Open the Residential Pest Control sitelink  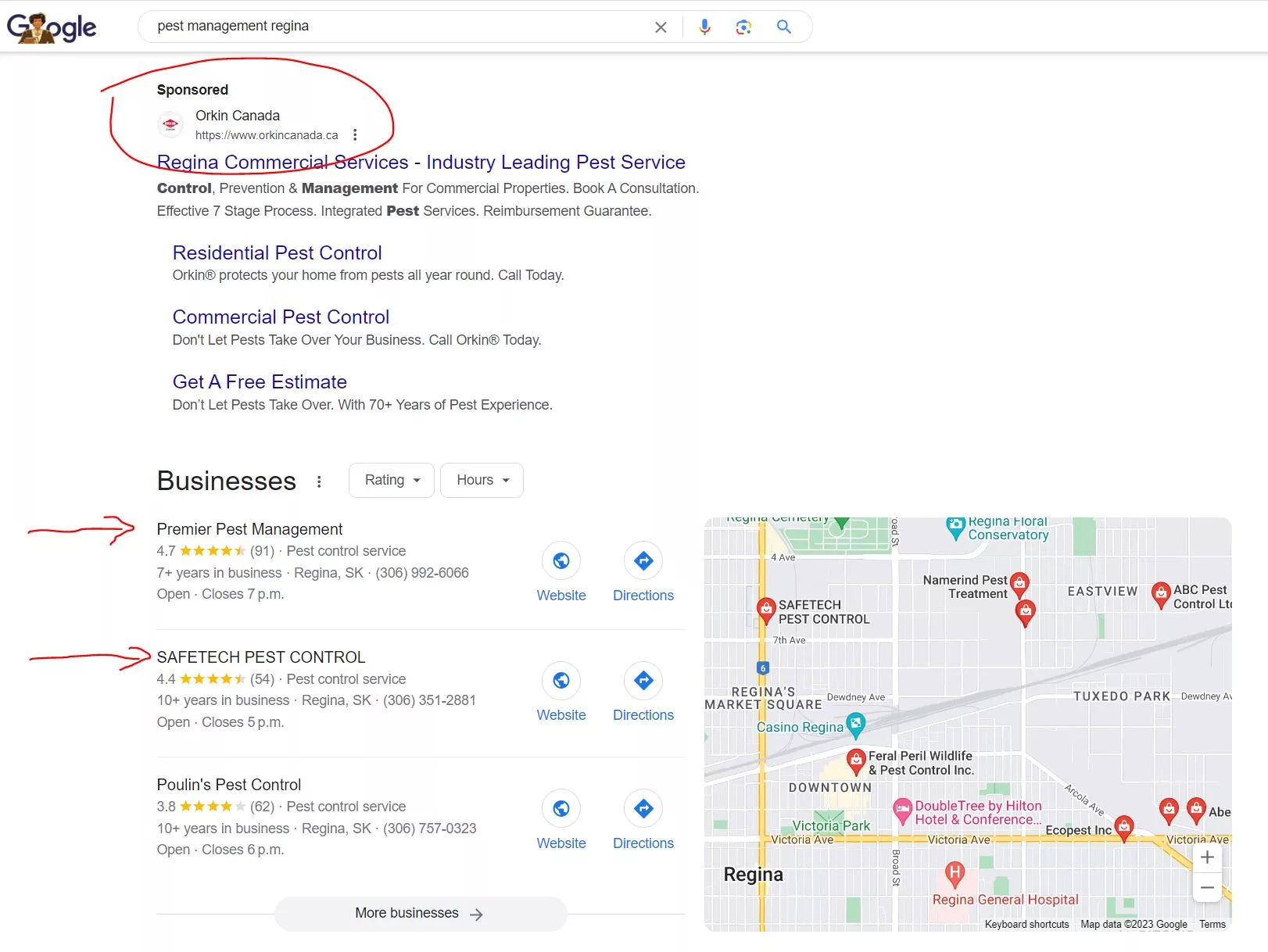[278, 253]
